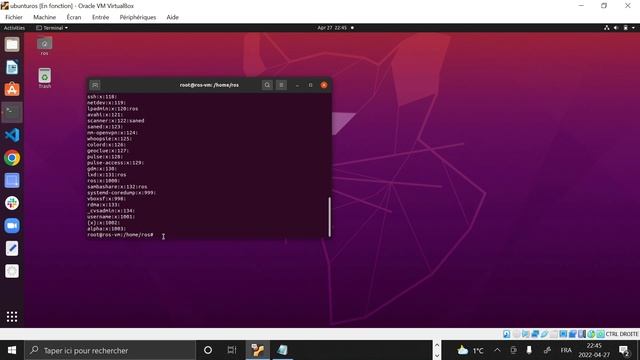Open the Entrée menu
Screen dimensions: 640x360
[100, 17]
